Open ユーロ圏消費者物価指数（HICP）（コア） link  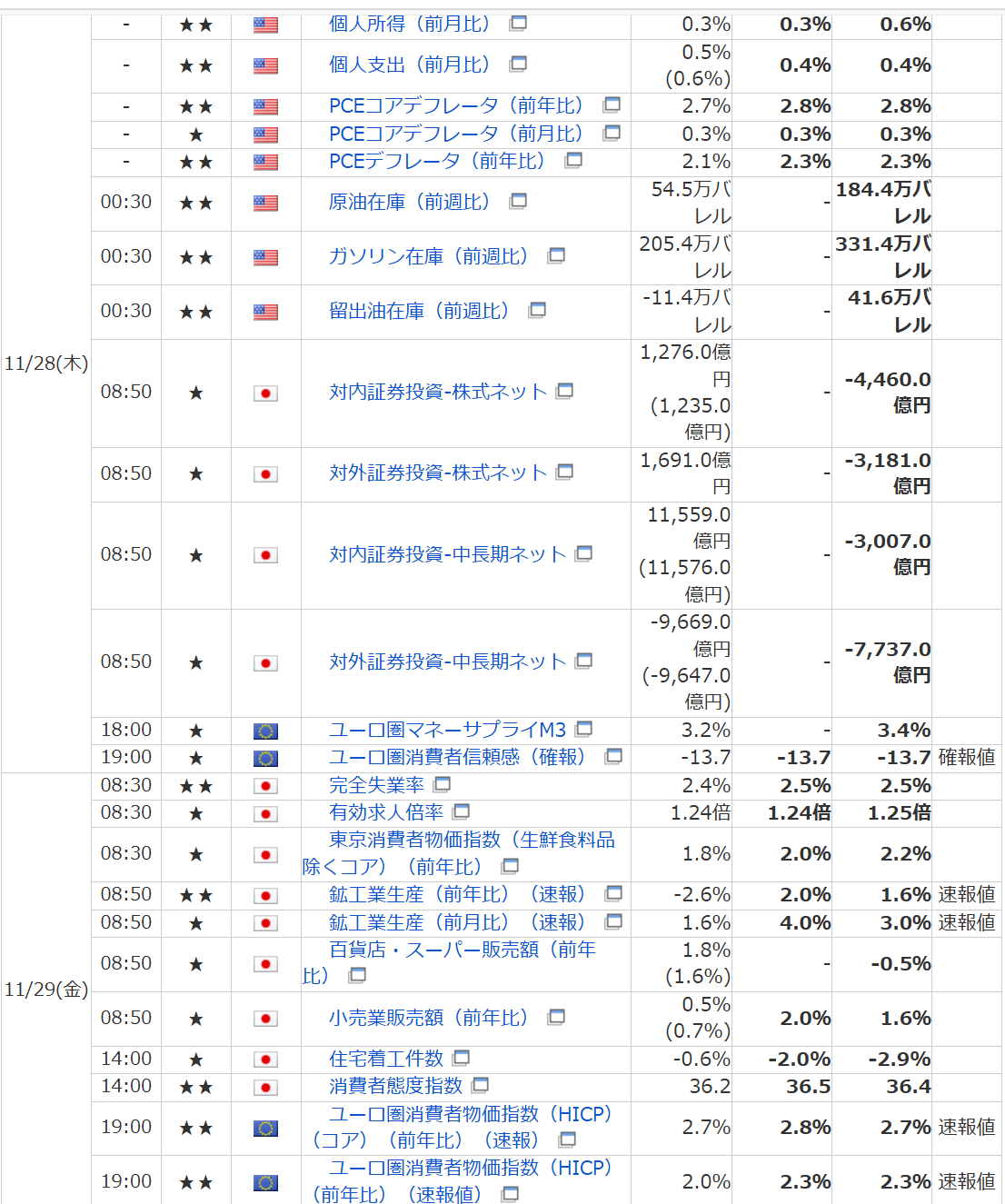point(463,1127)
